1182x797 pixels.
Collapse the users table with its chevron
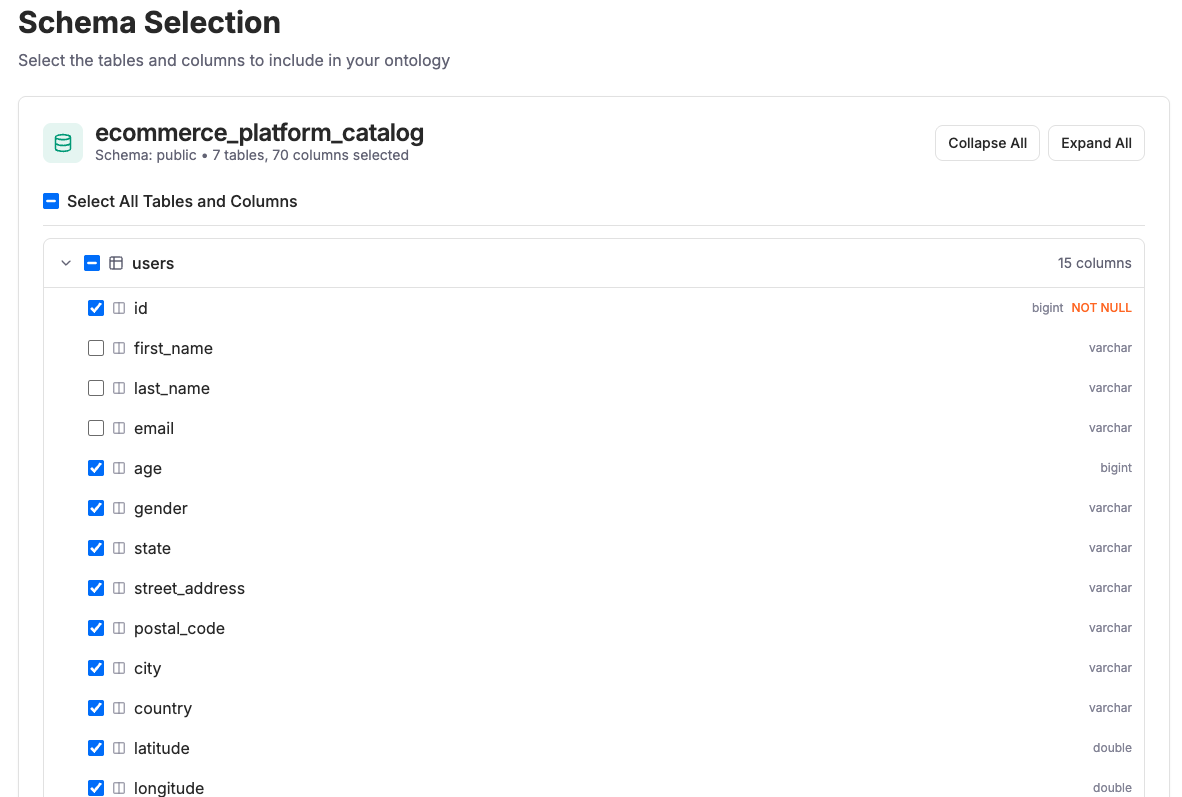pos(66,263)
